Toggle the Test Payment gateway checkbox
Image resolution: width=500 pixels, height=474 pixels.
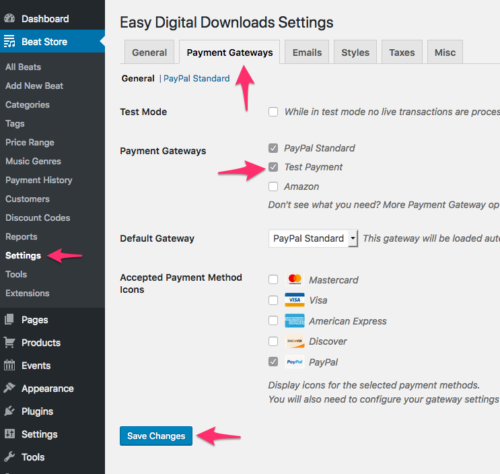[273, 167]
